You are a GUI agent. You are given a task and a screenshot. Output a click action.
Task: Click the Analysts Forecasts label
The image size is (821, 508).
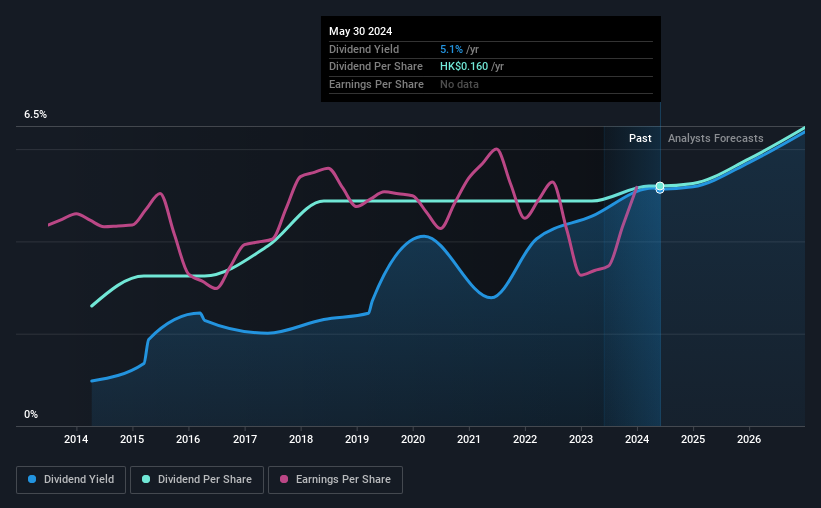point(715,138)
